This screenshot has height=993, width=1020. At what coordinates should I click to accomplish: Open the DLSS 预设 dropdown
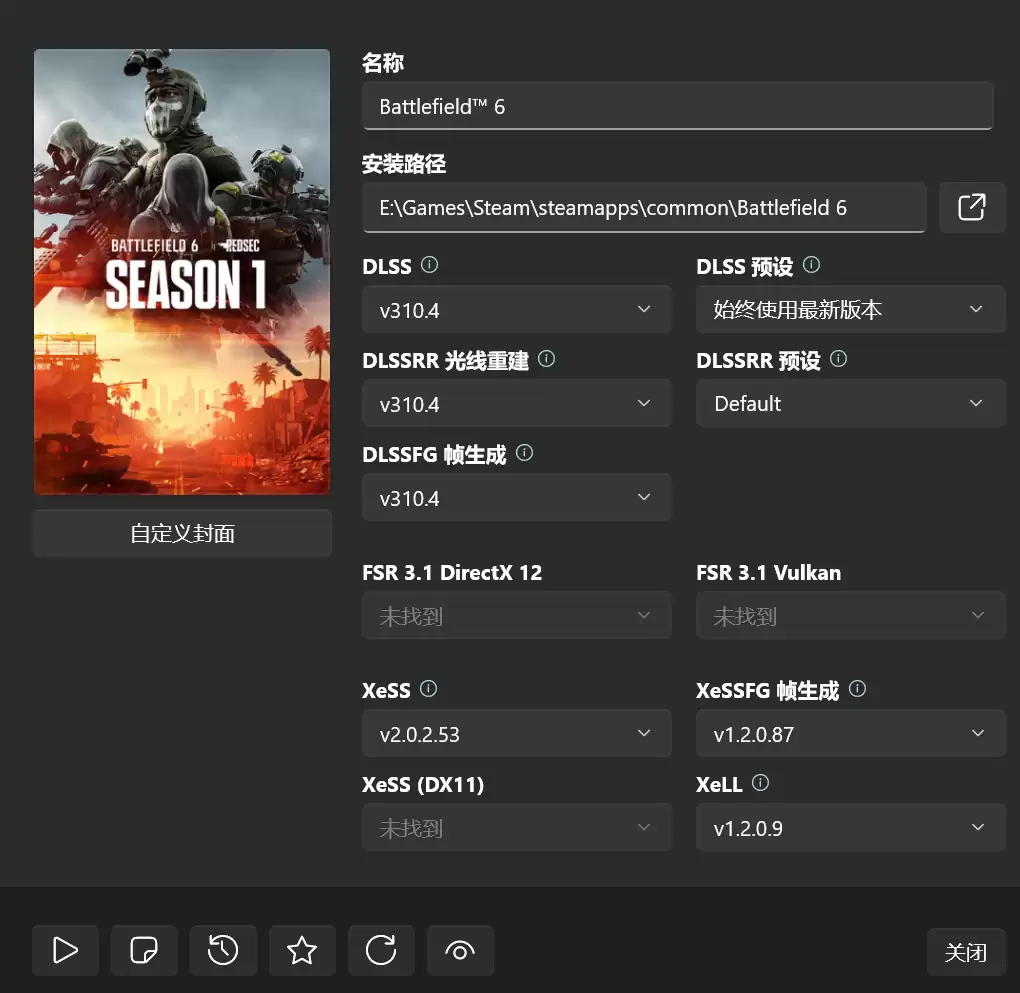[850, 310]
